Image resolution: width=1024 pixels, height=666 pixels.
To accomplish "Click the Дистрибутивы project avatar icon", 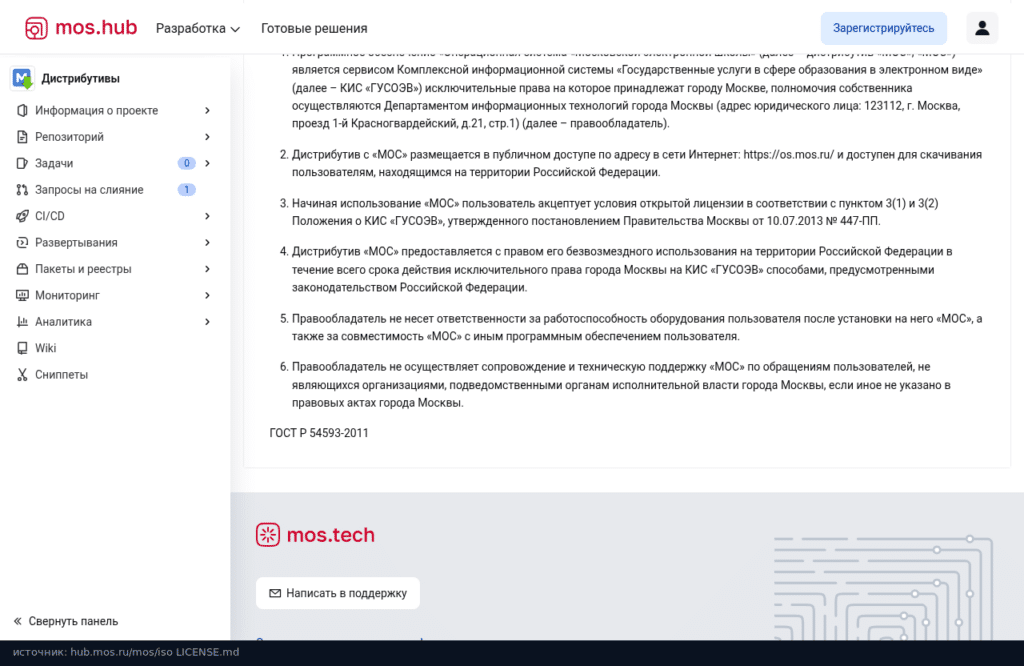I will point(23,78).
